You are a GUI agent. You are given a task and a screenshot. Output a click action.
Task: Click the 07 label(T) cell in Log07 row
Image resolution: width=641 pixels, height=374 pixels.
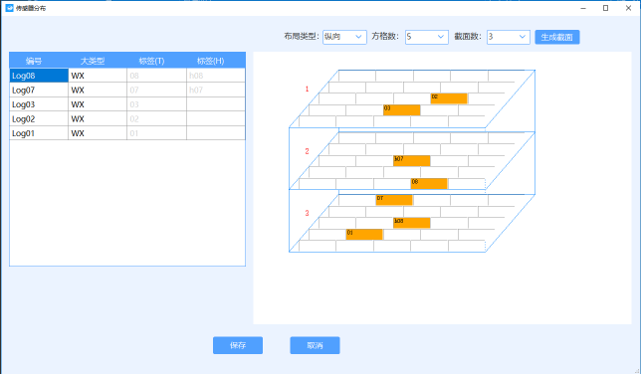point(157,90)
